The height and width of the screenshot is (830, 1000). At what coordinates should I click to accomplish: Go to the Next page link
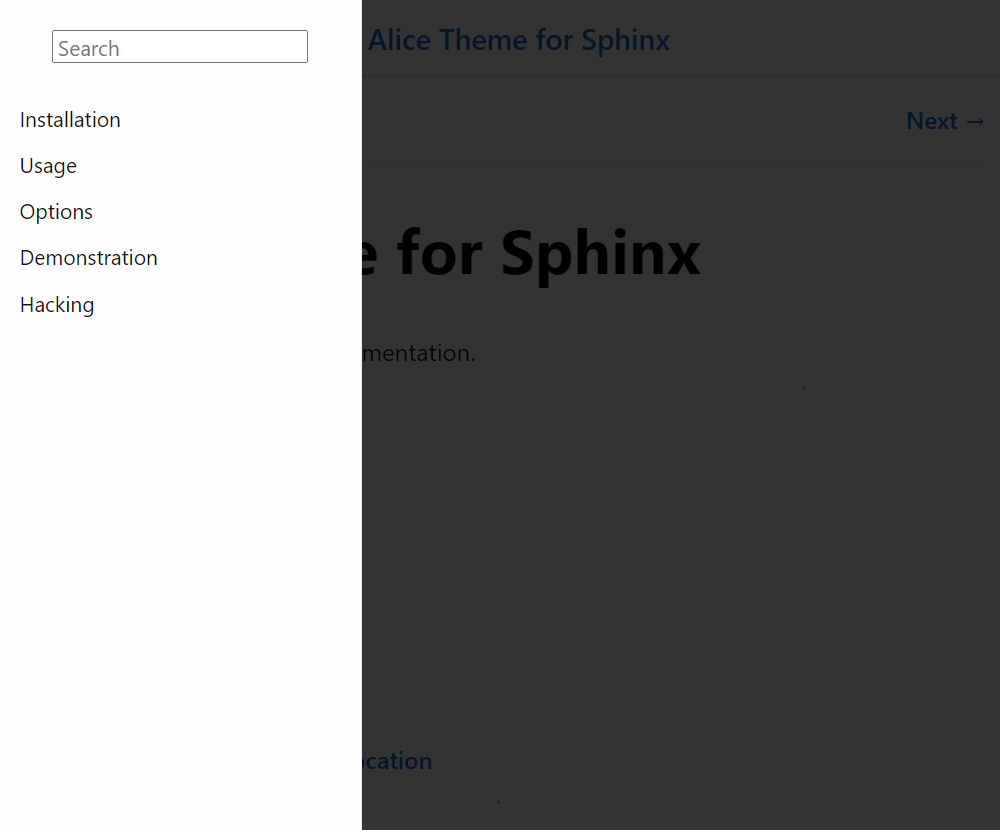pyautogui.click(x=946, y=121)
